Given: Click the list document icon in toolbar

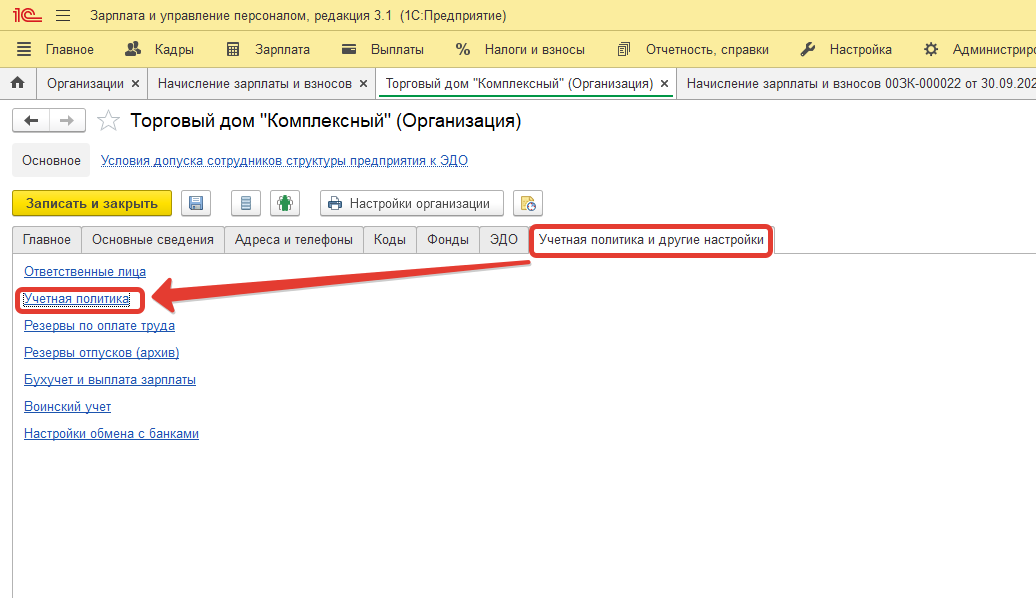Looking at the screenshot, I should [x=245, y=204].
